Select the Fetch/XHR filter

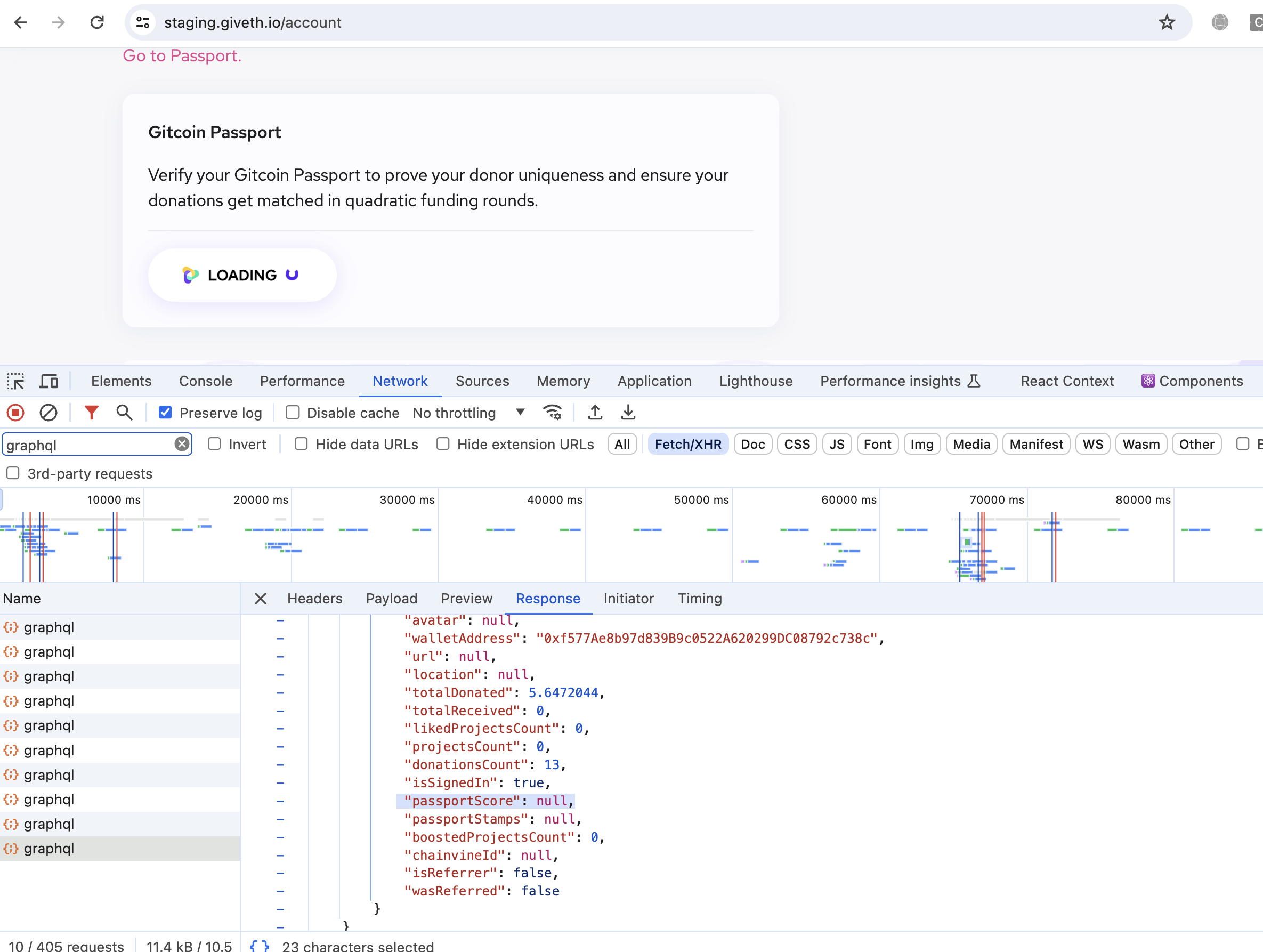687,443
